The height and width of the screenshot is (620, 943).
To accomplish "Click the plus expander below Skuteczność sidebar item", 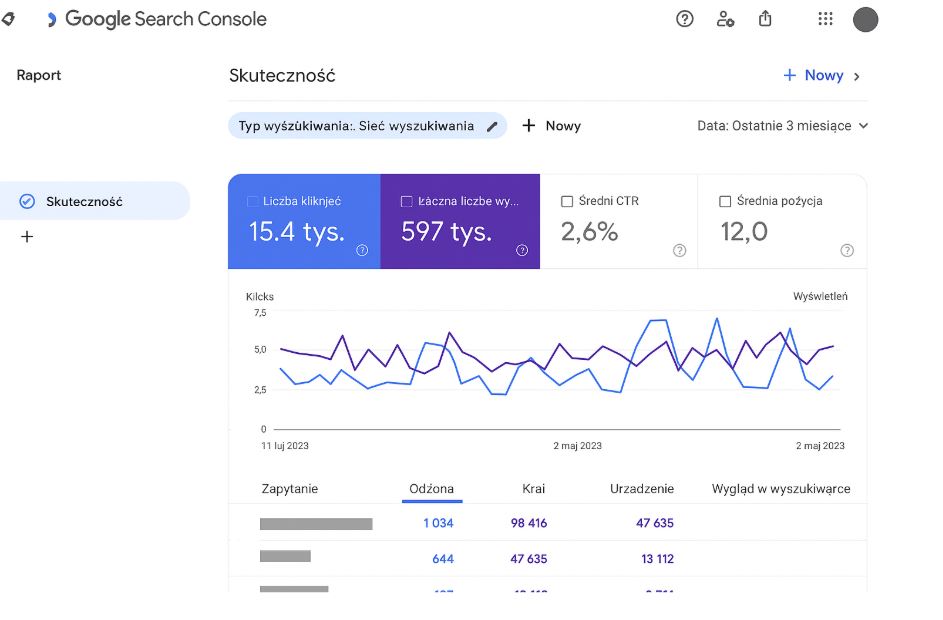I will (x=27, y=237).
